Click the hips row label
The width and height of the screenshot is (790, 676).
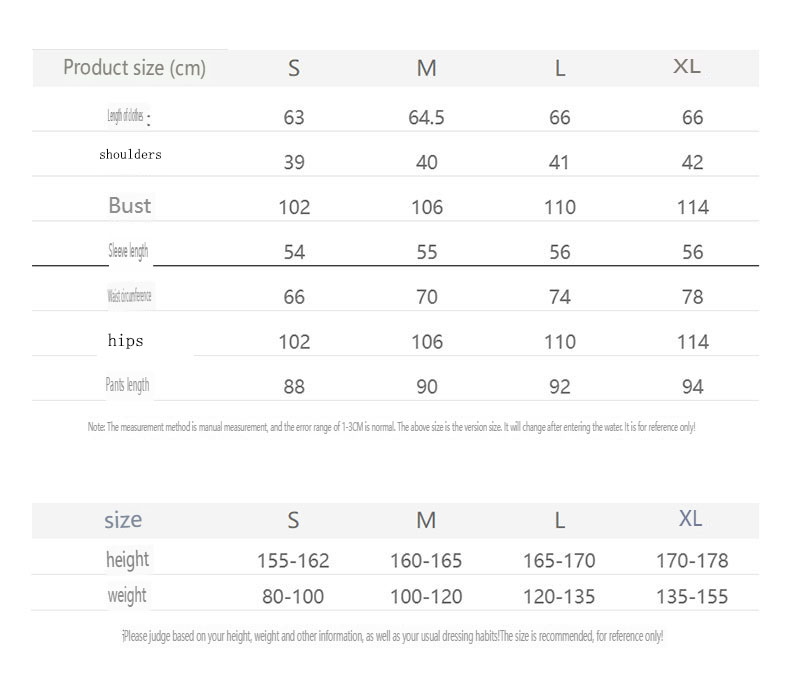click(126, 341)
